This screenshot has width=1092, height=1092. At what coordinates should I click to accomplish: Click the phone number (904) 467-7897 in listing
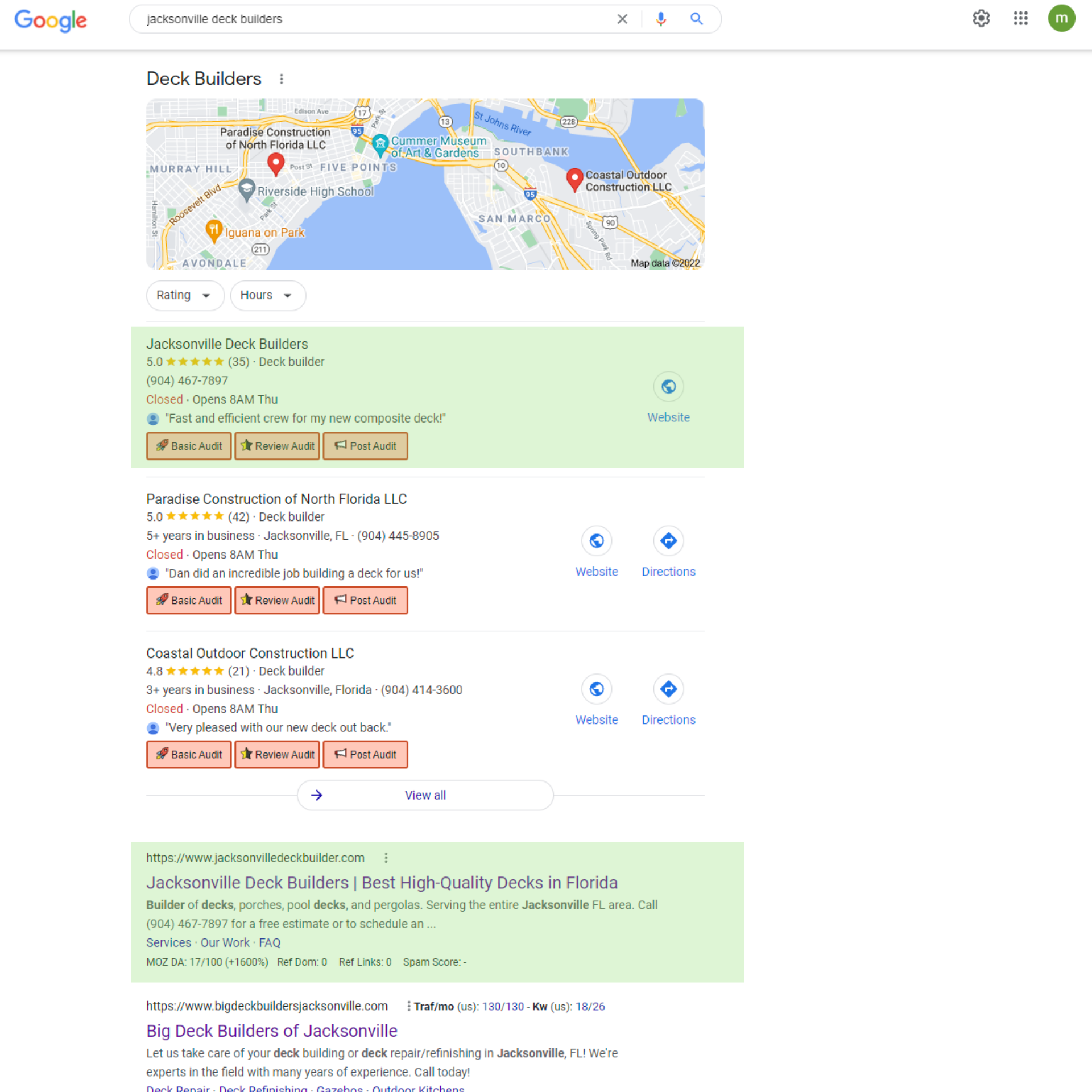click(x=187, y=380)
